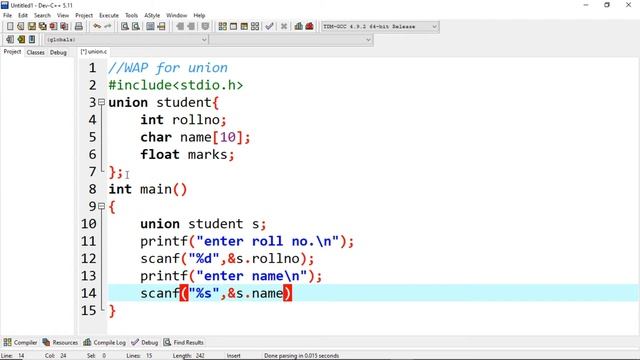The image size is (640, 360).
Task: Click the Goto function toolbar icon
Action: (150, 27)
